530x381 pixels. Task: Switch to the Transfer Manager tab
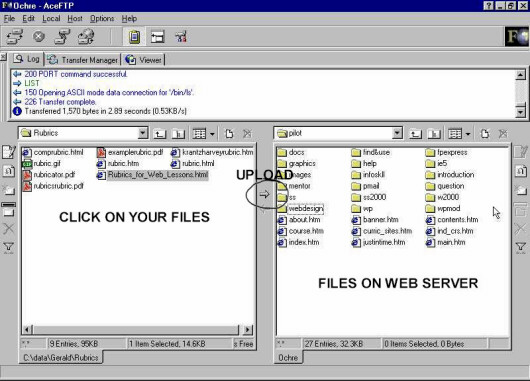(82, 60)
